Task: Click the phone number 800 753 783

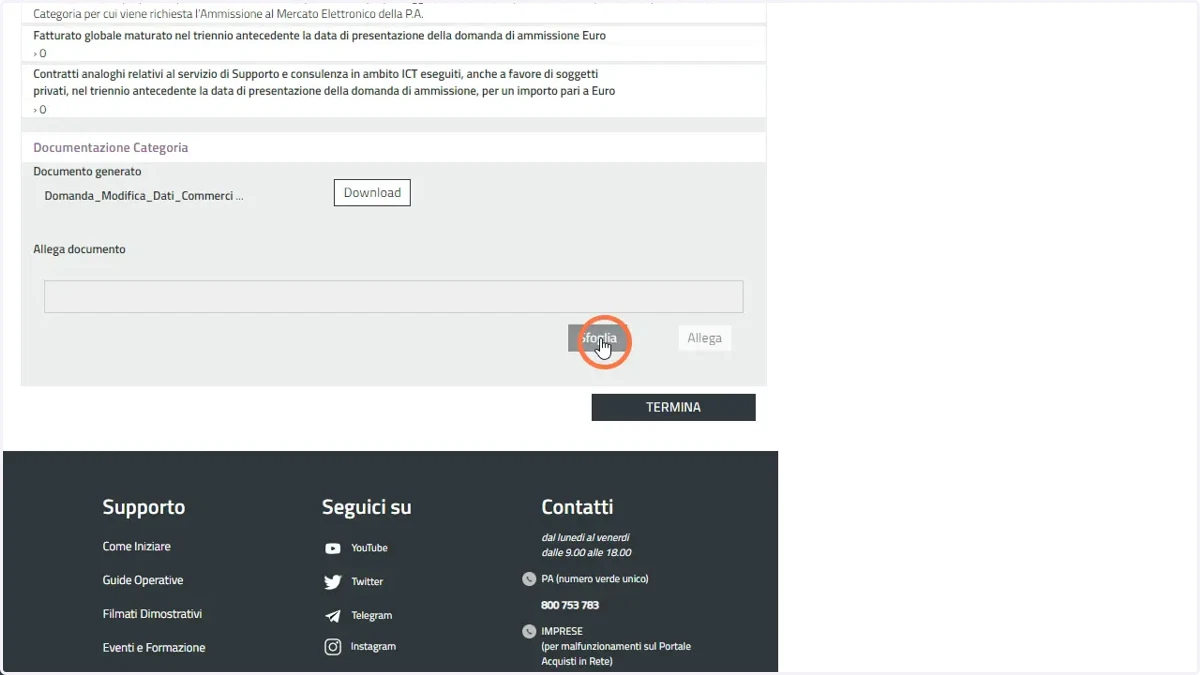Action: click(x=570, y=605)
